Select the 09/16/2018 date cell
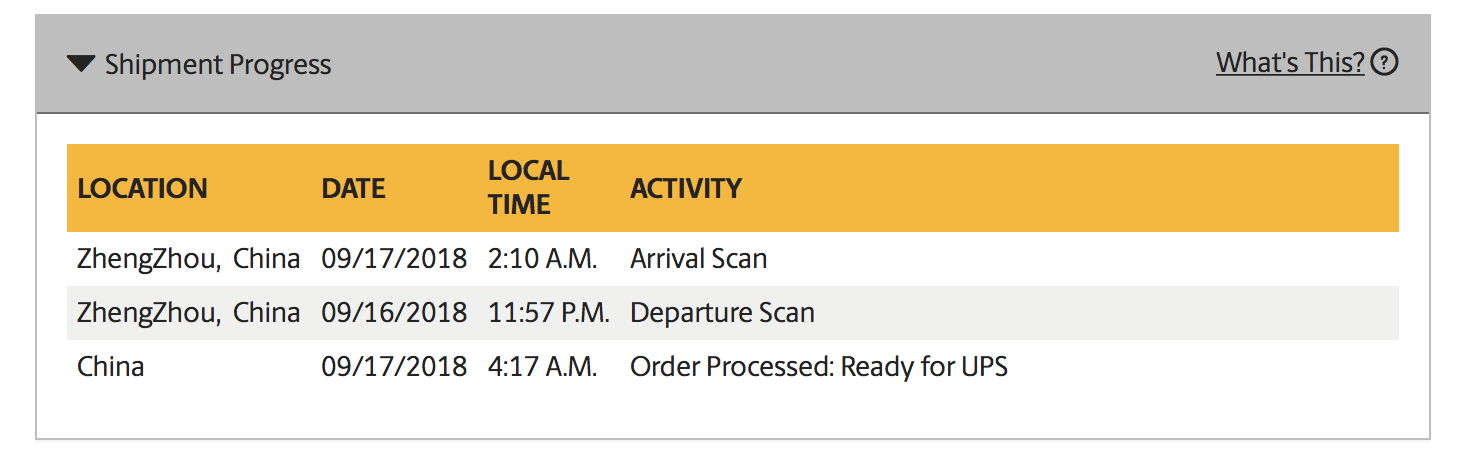Viewport: 1472px width, 462px height. (394, 313)
